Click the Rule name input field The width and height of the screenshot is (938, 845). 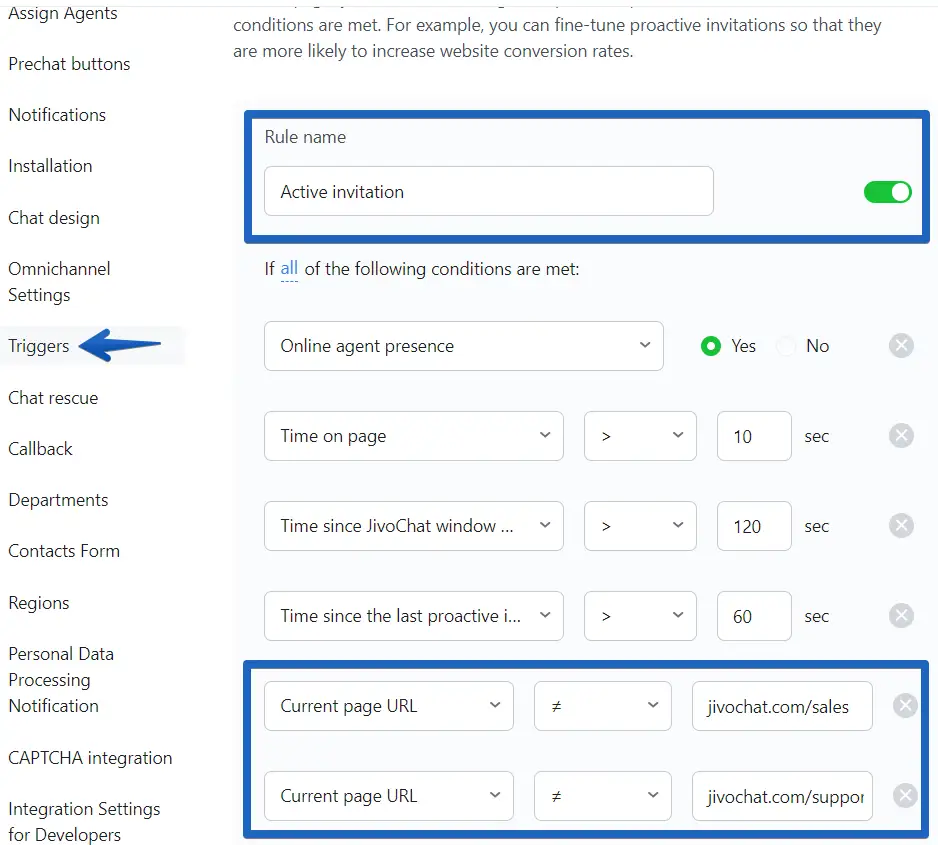coord(488,192)
